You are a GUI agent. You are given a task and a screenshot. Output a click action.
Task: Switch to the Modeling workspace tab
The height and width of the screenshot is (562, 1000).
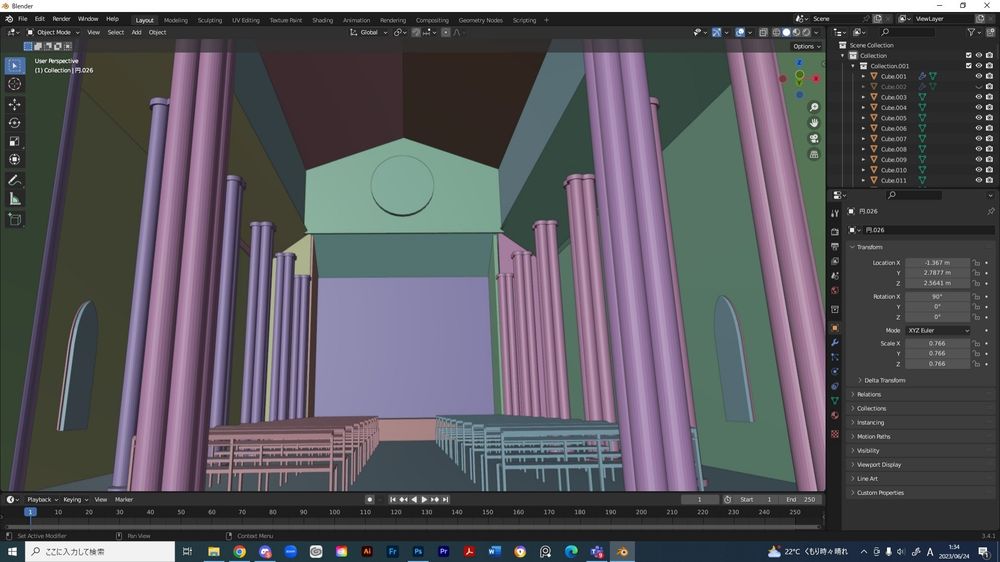pos(175,20)
